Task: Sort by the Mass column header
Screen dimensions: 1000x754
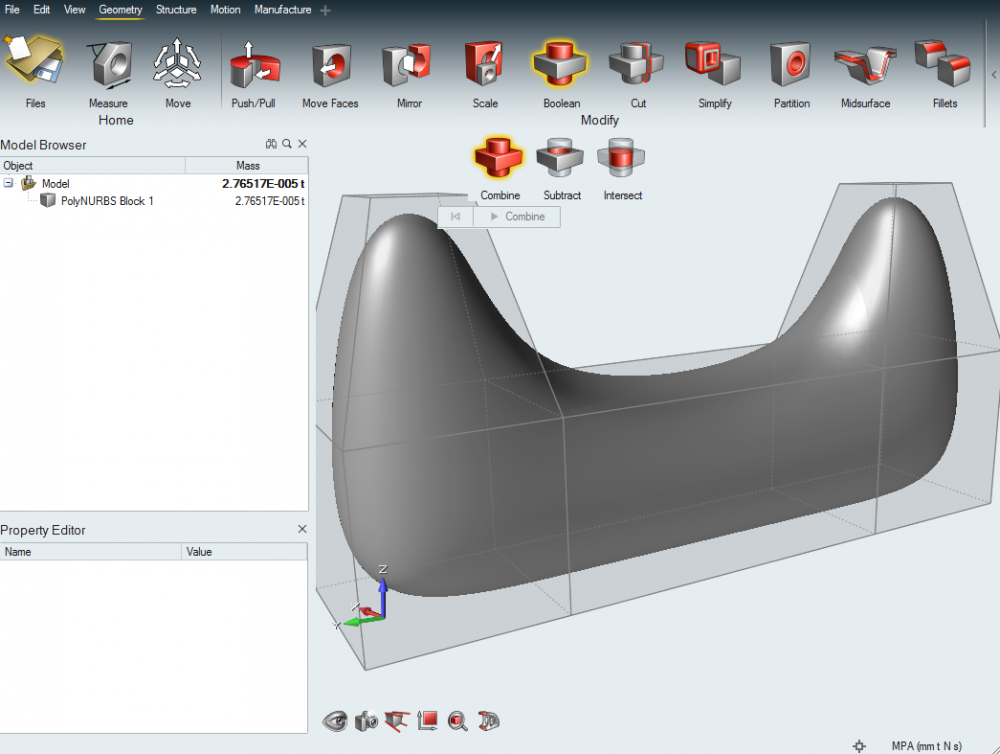Action: pos(247,166)
